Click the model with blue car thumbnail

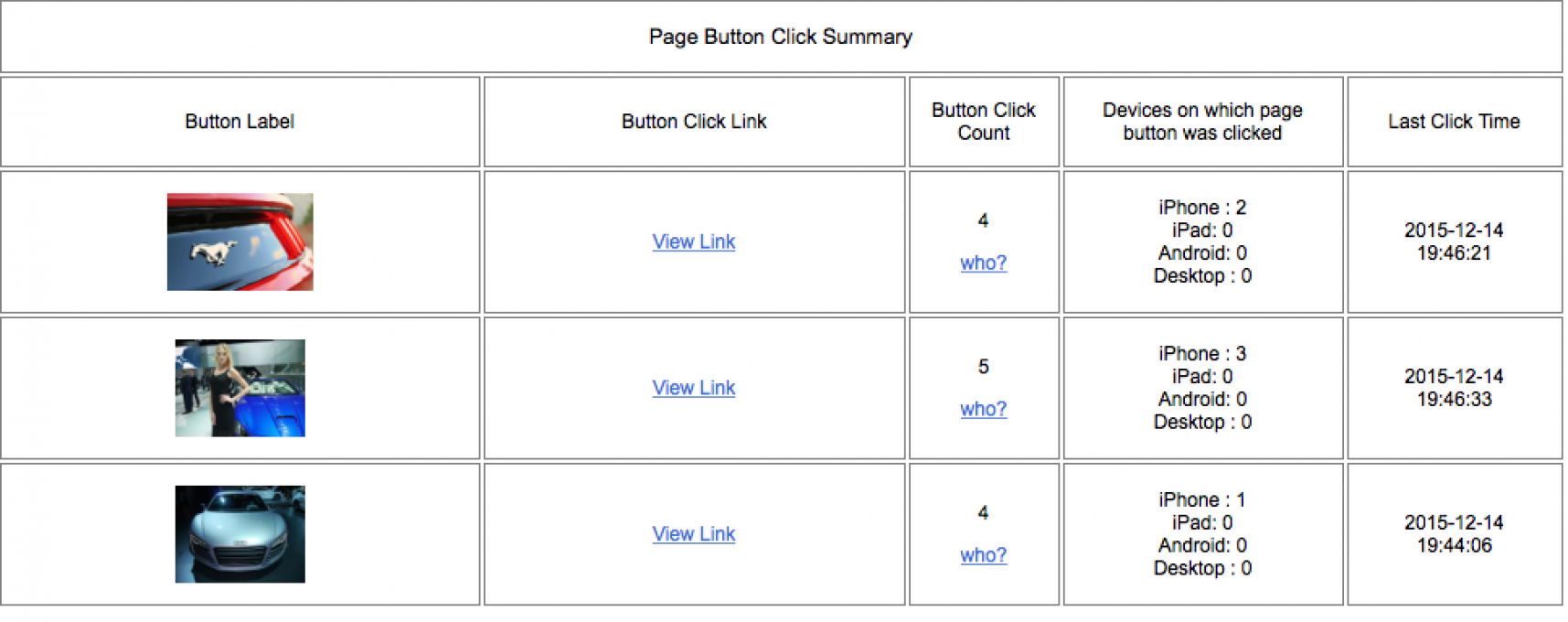tap(240, 388)
